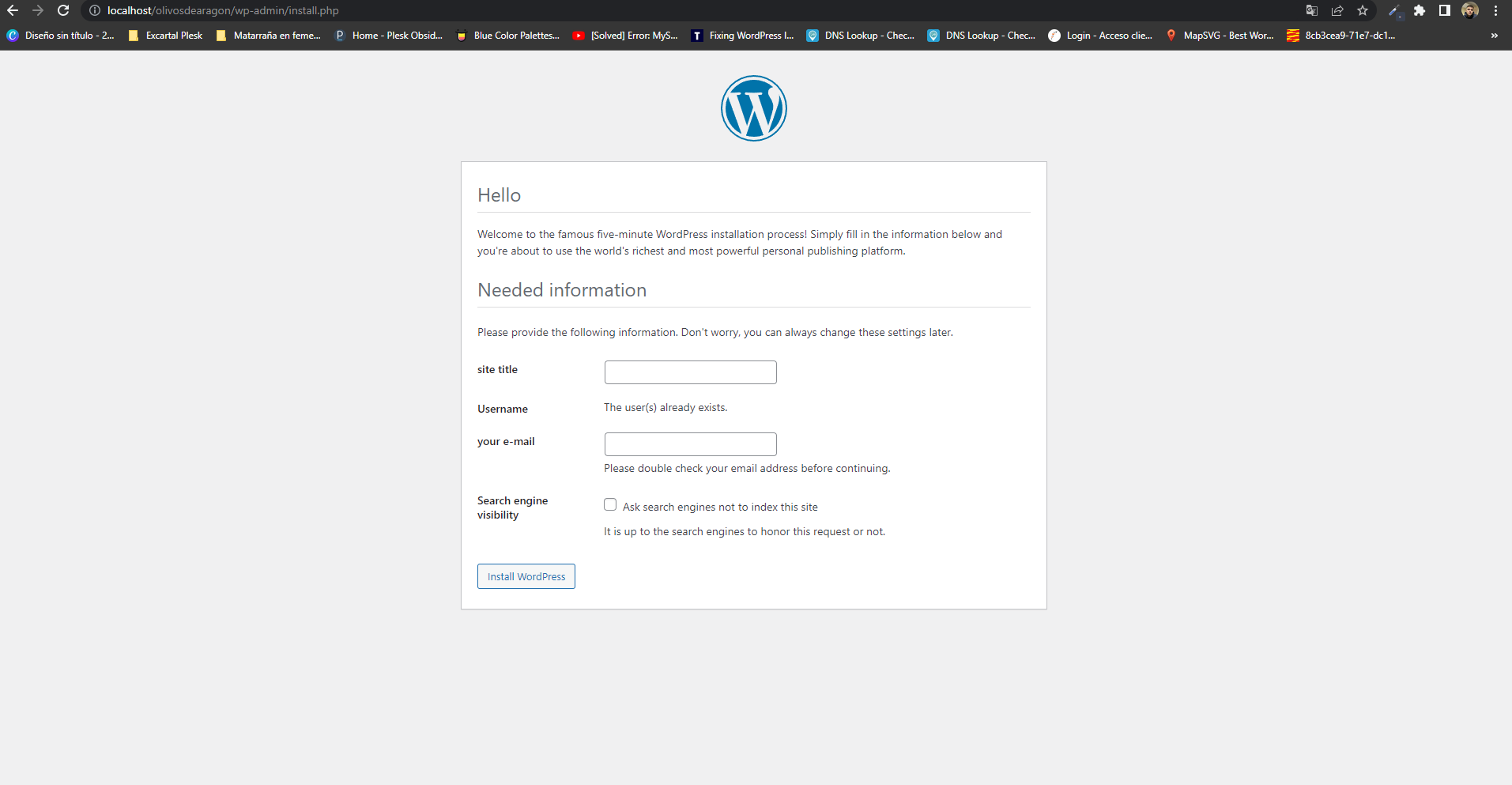Open the Excartal Plesk bookmark folder

(165, 36)
